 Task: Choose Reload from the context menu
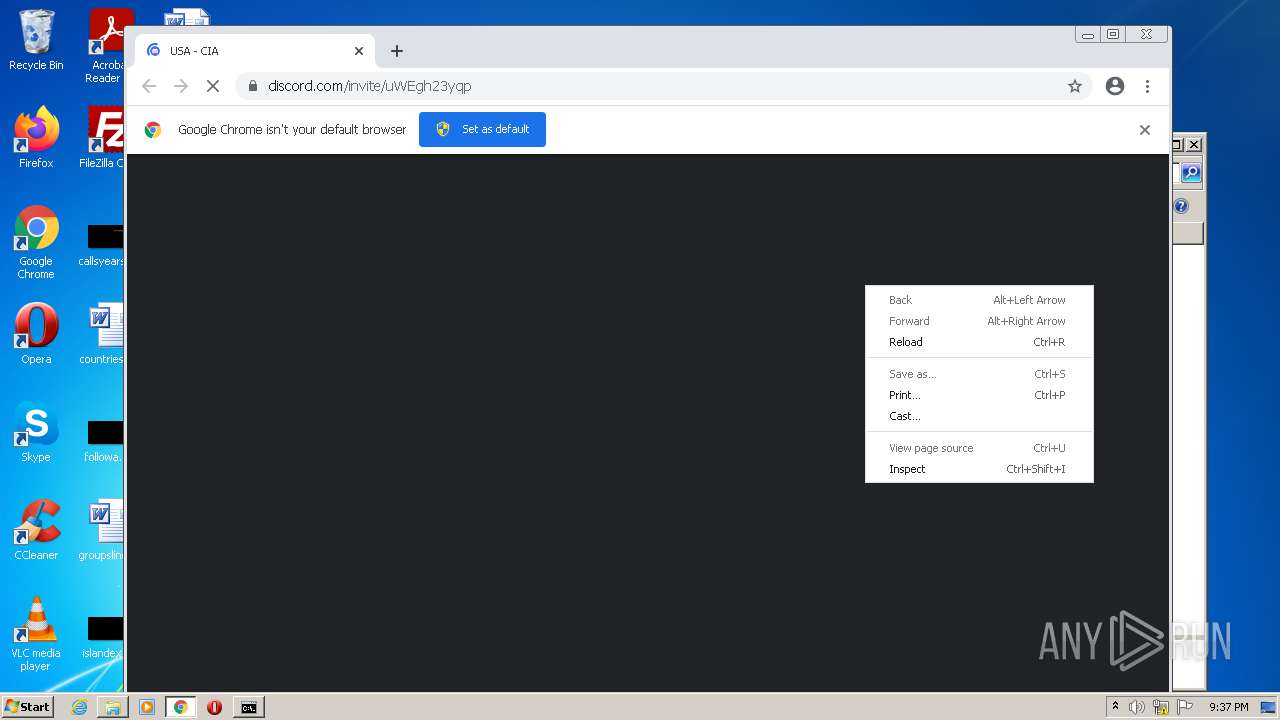(979, 342)
